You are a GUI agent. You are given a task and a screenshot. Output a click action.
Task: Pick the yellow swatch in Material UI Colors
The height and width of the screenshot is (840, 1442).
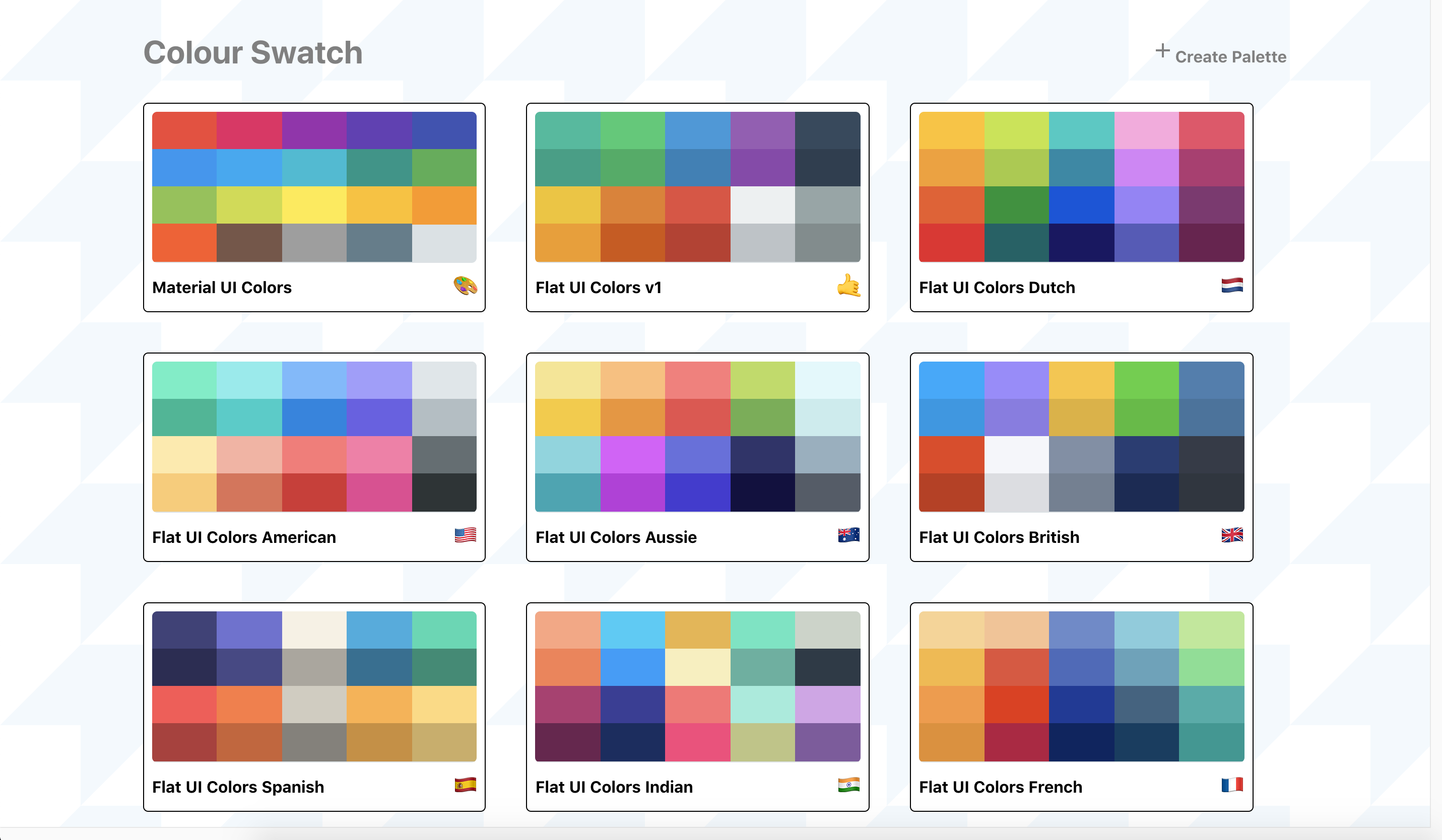pos(314,205)
